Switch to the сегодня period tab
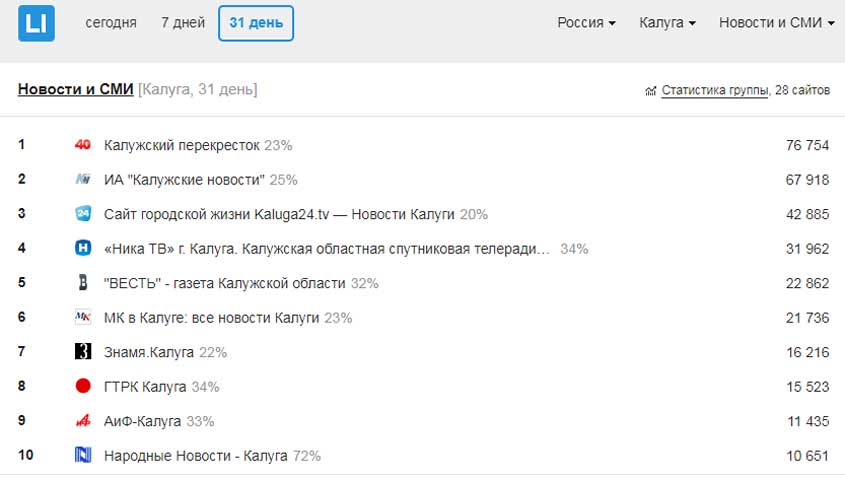 click(x=111, y=23)
